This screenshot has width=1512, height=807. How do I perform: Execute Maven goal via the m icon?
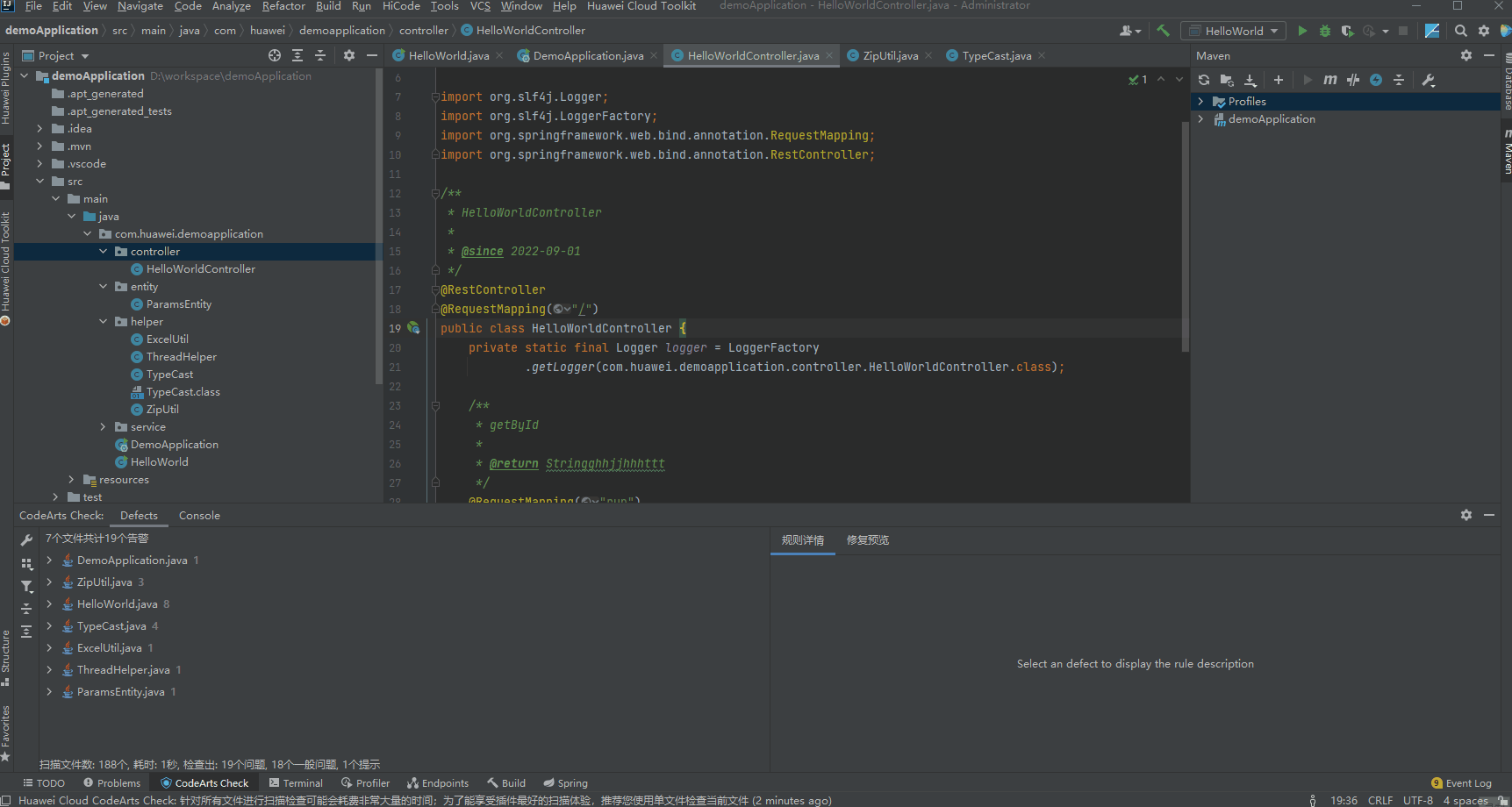pyautogui.click(x=1330, y=80)
